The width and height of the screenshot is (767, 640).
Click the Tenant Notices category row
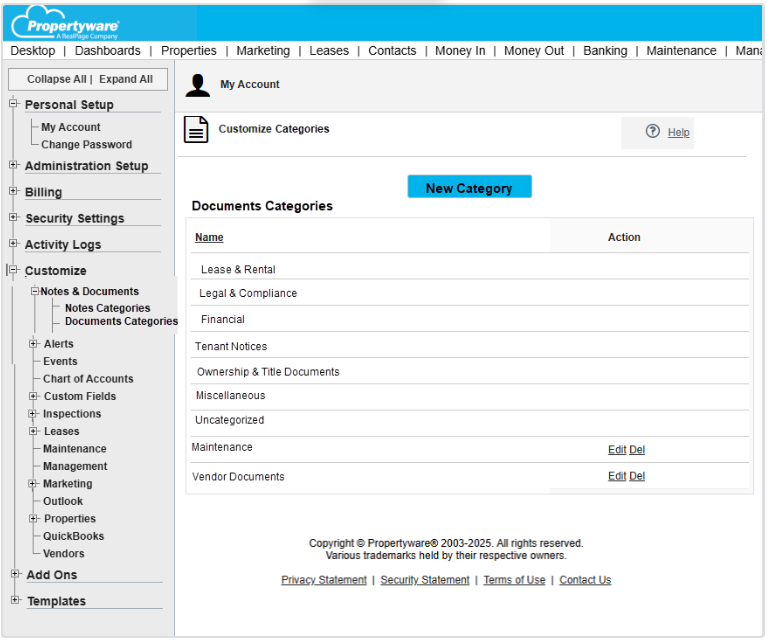pyautogui.click(x=470, y=345)
